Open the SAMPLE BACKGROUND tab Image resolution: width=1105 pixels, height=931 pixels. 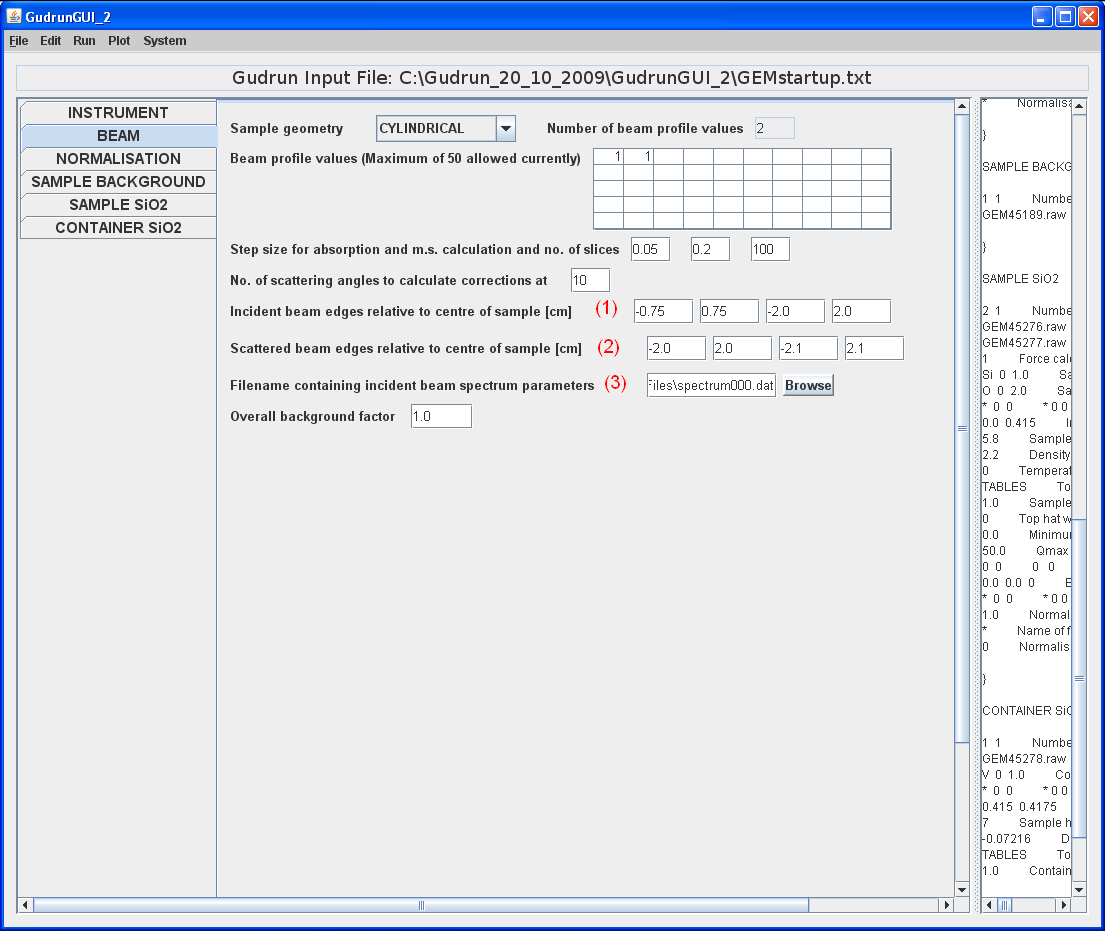point(118,182)
